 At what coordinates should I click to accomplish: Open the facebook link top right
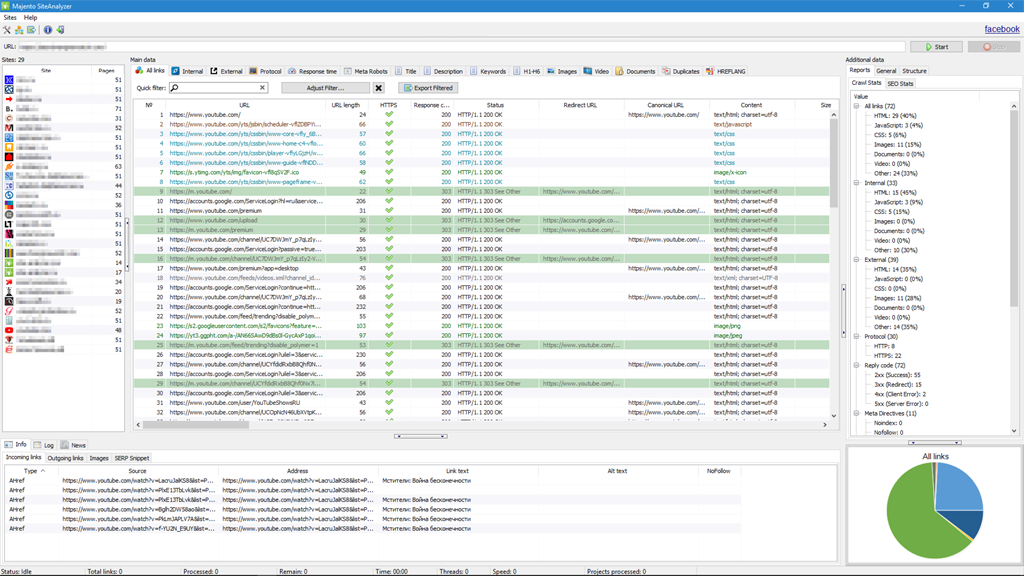tap(1001, 28)
